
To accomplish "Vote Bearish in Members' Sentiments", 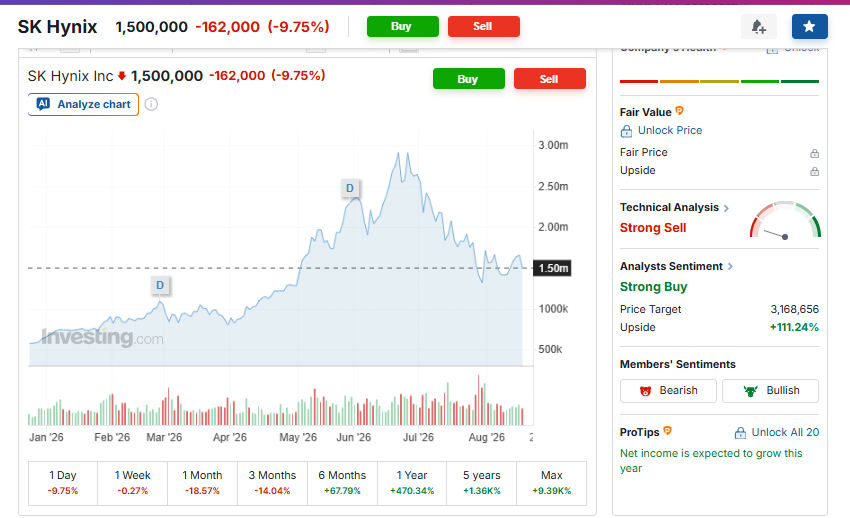I will click(668, 391).
